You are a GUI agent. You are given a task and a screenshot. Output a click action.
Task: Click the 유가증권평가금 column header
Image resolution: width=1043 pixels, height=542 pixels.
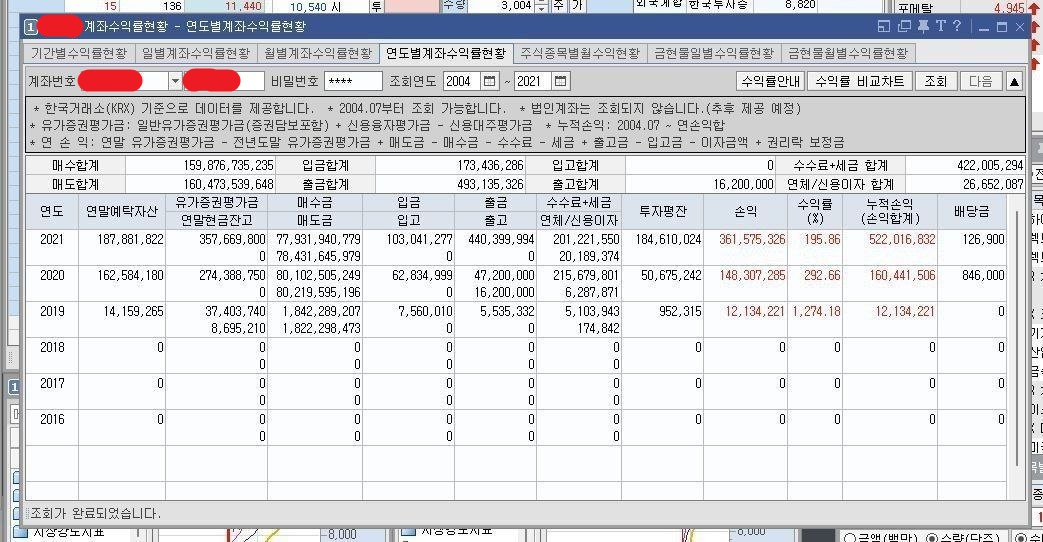(x=216, y=203)
